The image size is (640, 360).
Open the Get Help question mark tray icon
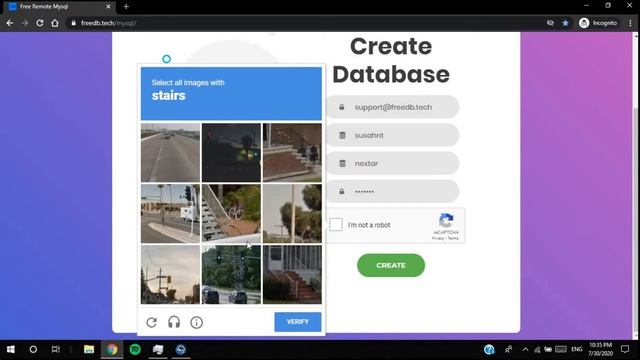click(x=489, y=349)
